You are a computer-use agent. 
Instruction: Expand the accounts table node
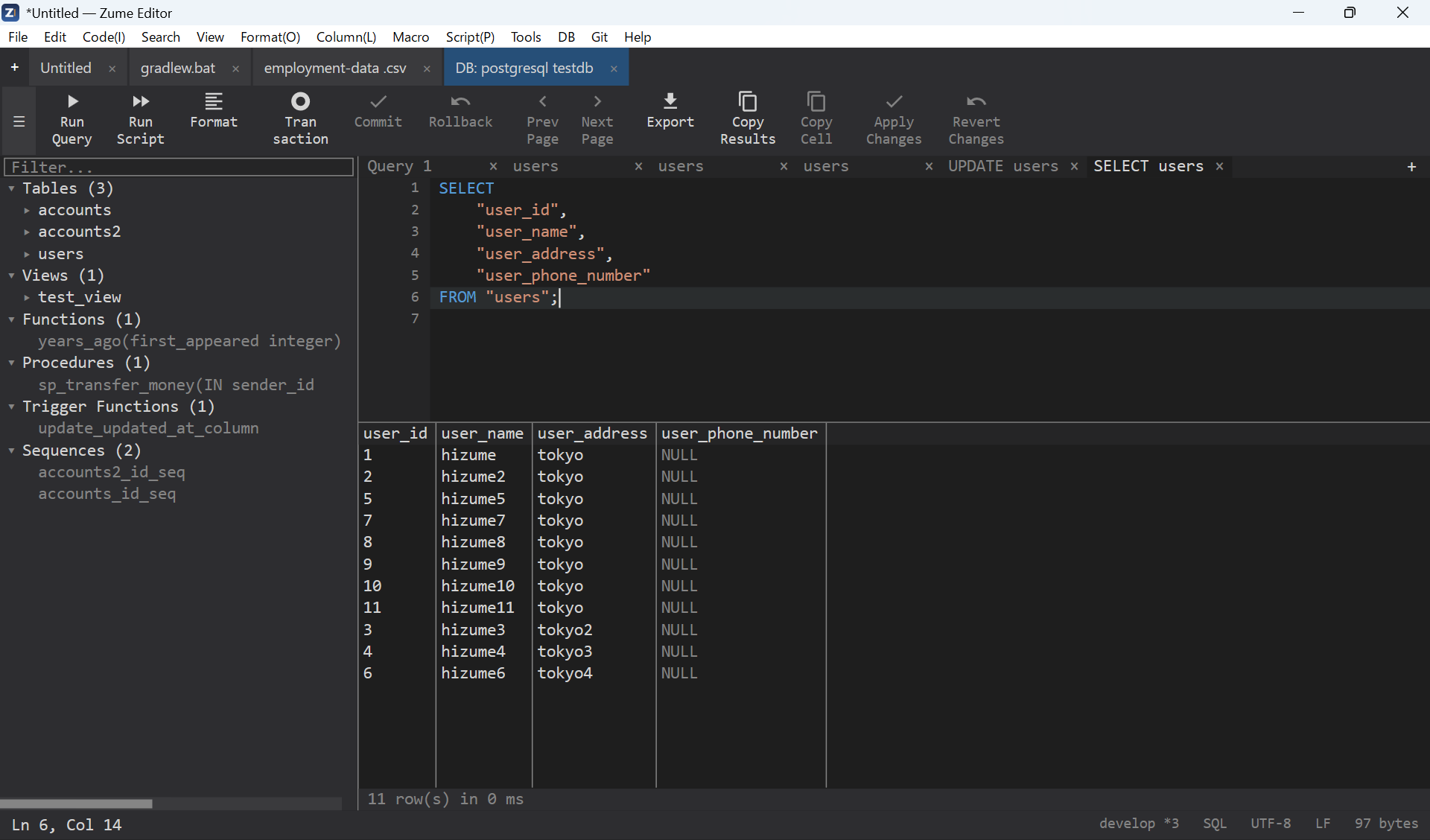pos(27,211)
